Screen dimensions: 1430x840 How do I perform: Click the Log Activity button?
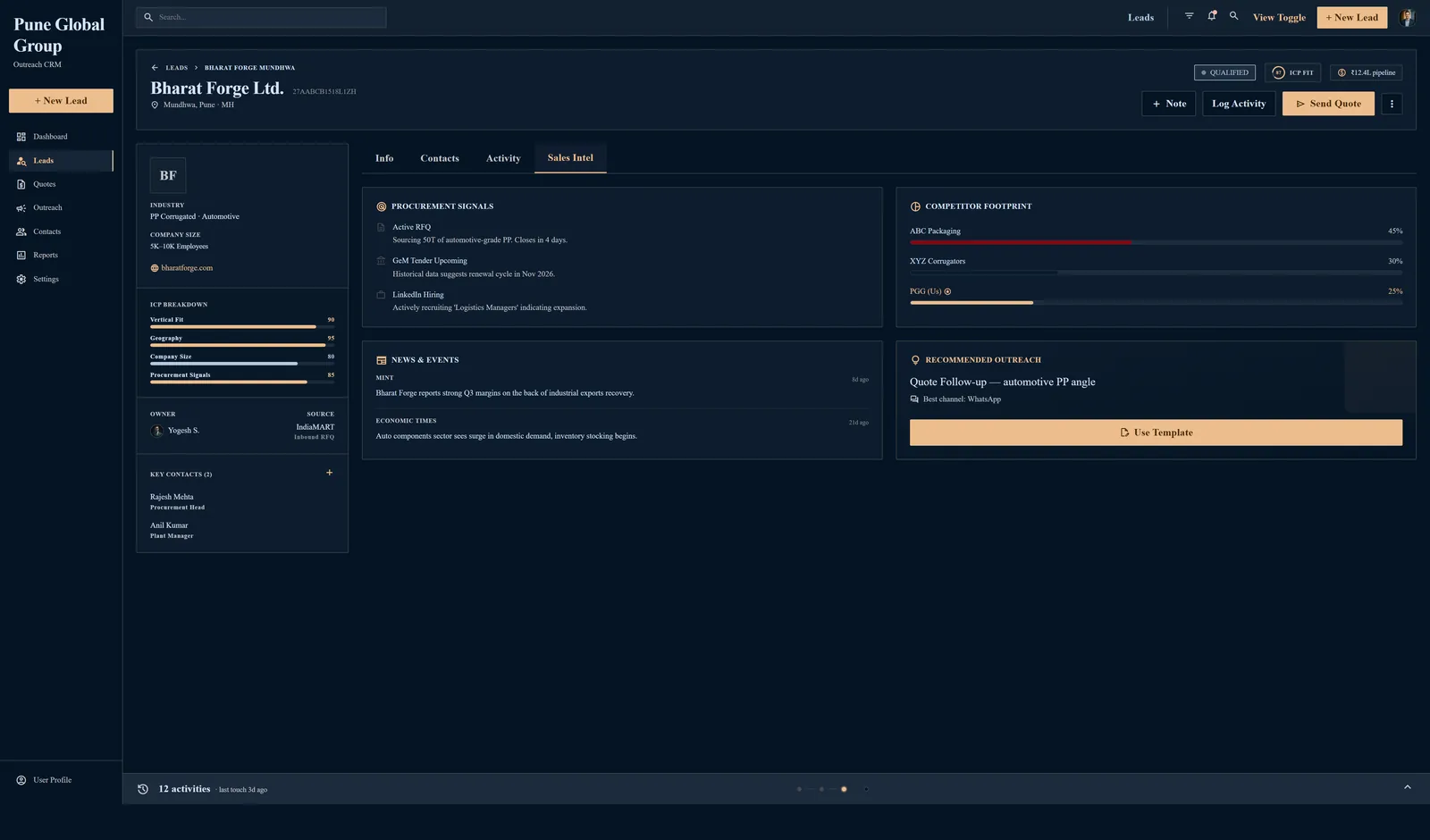(1239, 104)
